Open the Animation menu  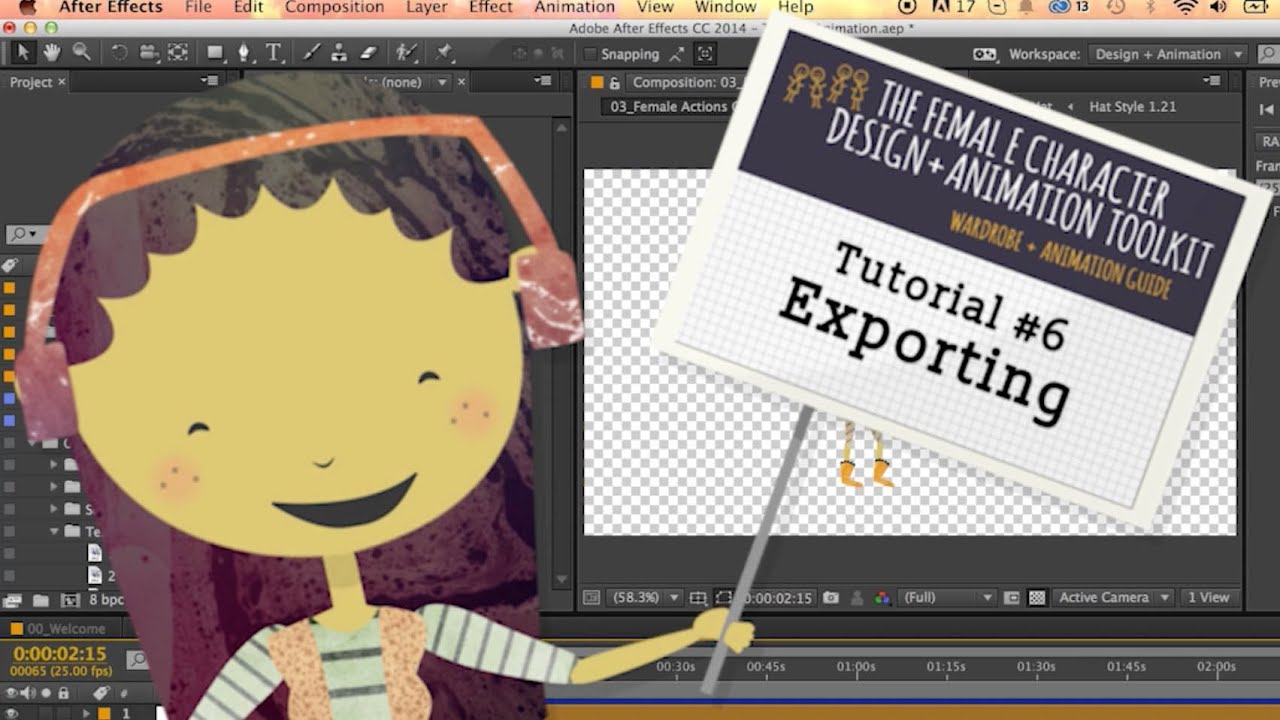coord(575,7)
